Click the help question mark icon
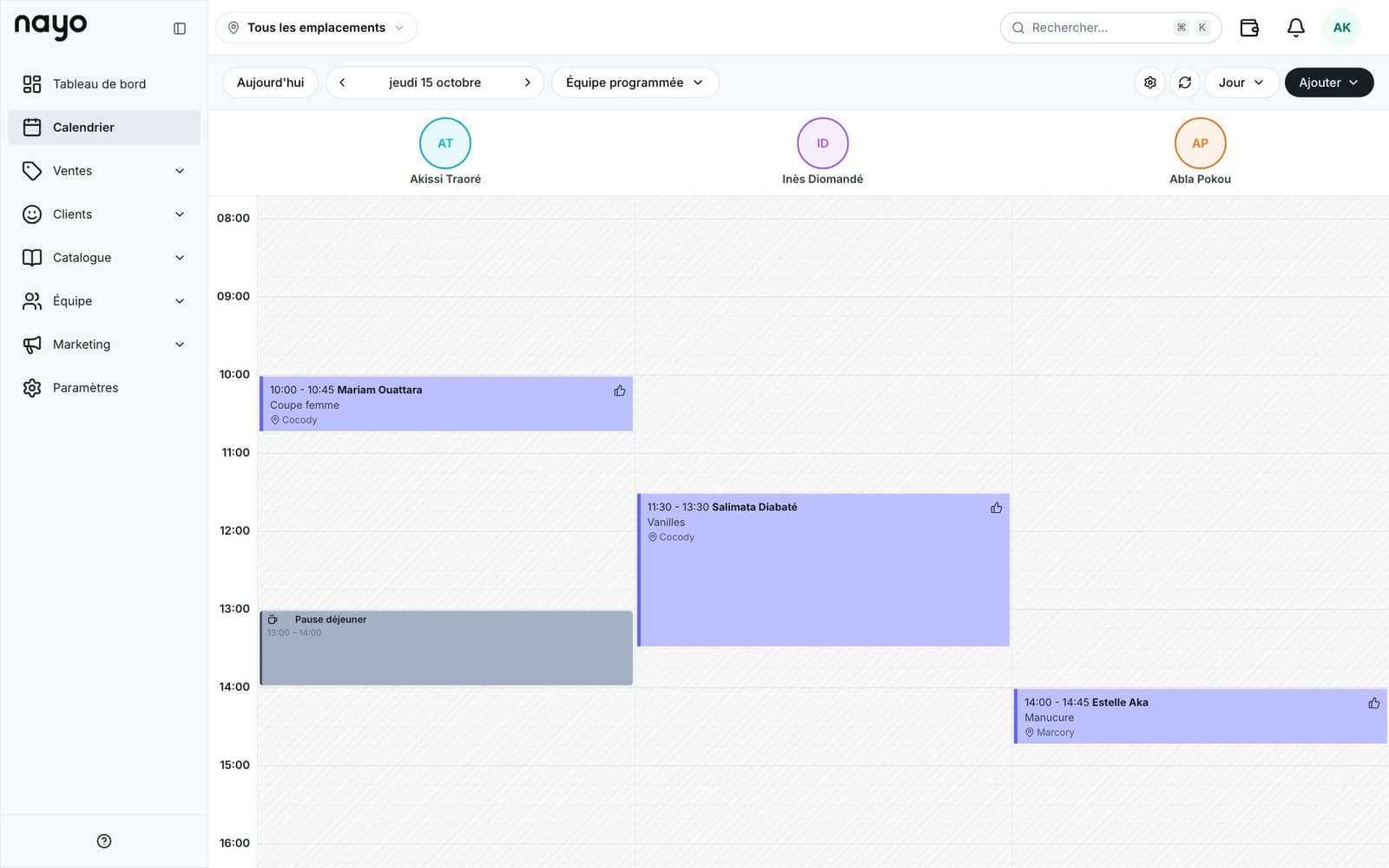This screenshot has width=1389, height=868. [104, 841]
